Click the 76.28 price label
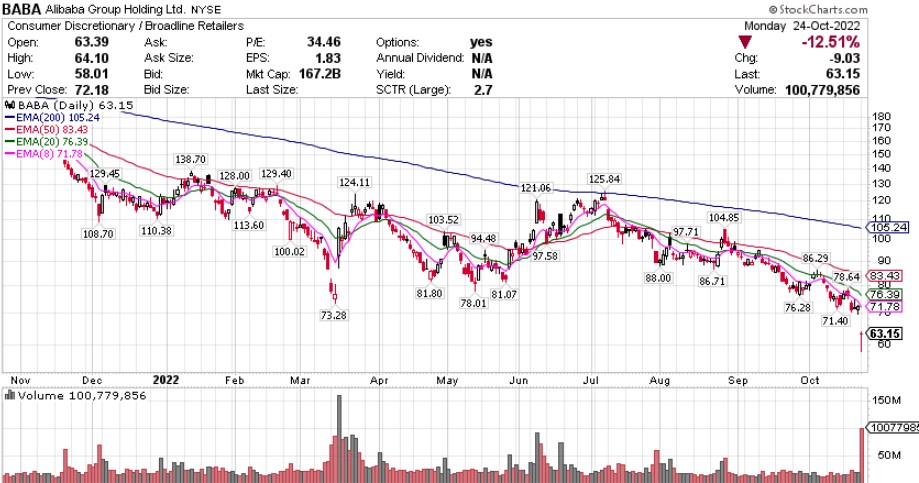The height and width of the screenshot is (483, 919). click(798, 308)
